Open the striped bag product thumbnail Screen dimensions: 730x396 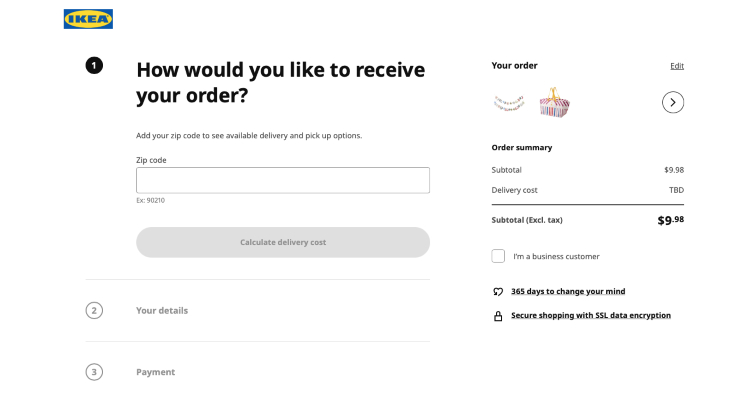coord(554,102)
